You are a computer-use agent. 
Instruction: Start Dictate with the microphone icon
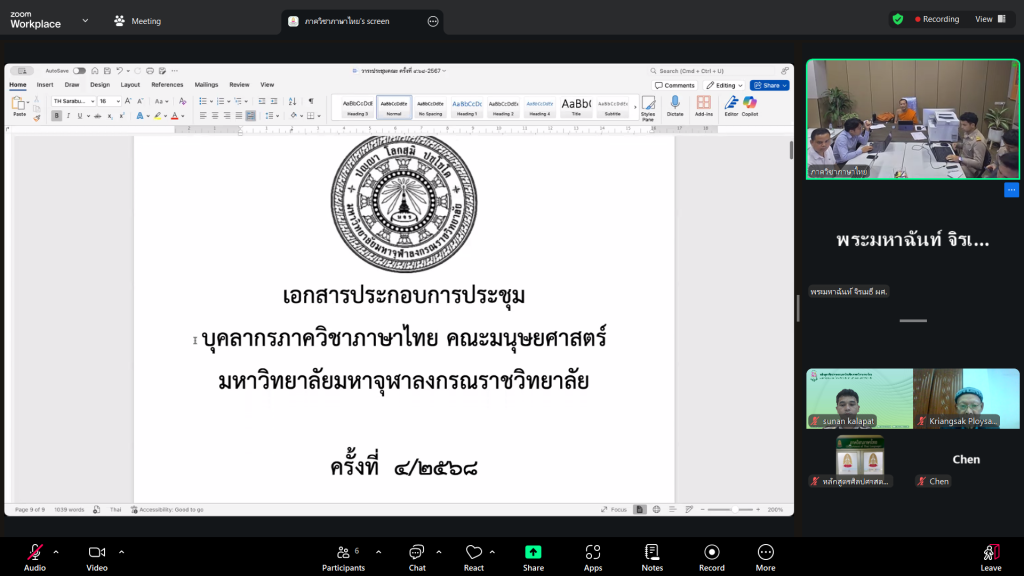(x=675, y=106)
